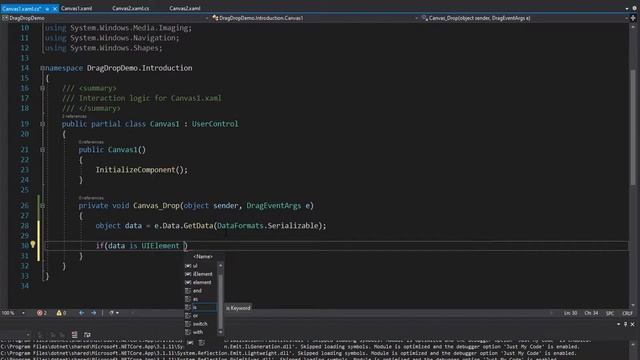Toggle keyword filter icon below IntelliSense list

[202, 343]
